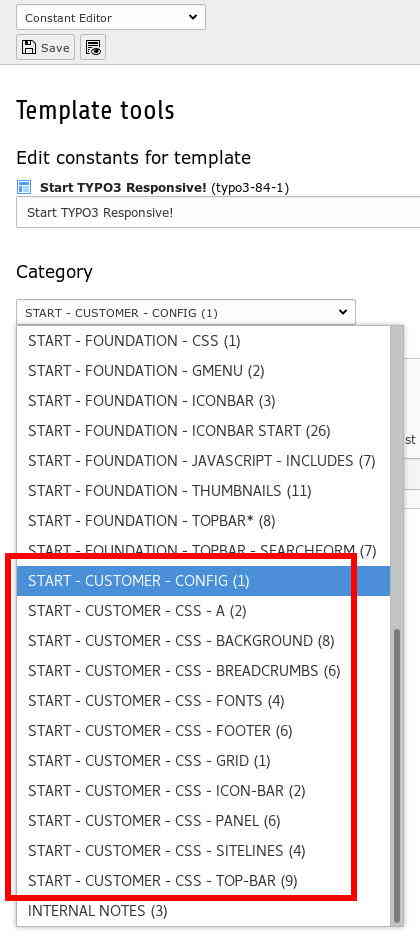The height and width of the screenshot is (943, 420).
Task: Click the view page icon beside Save
Action: (93, 48)
